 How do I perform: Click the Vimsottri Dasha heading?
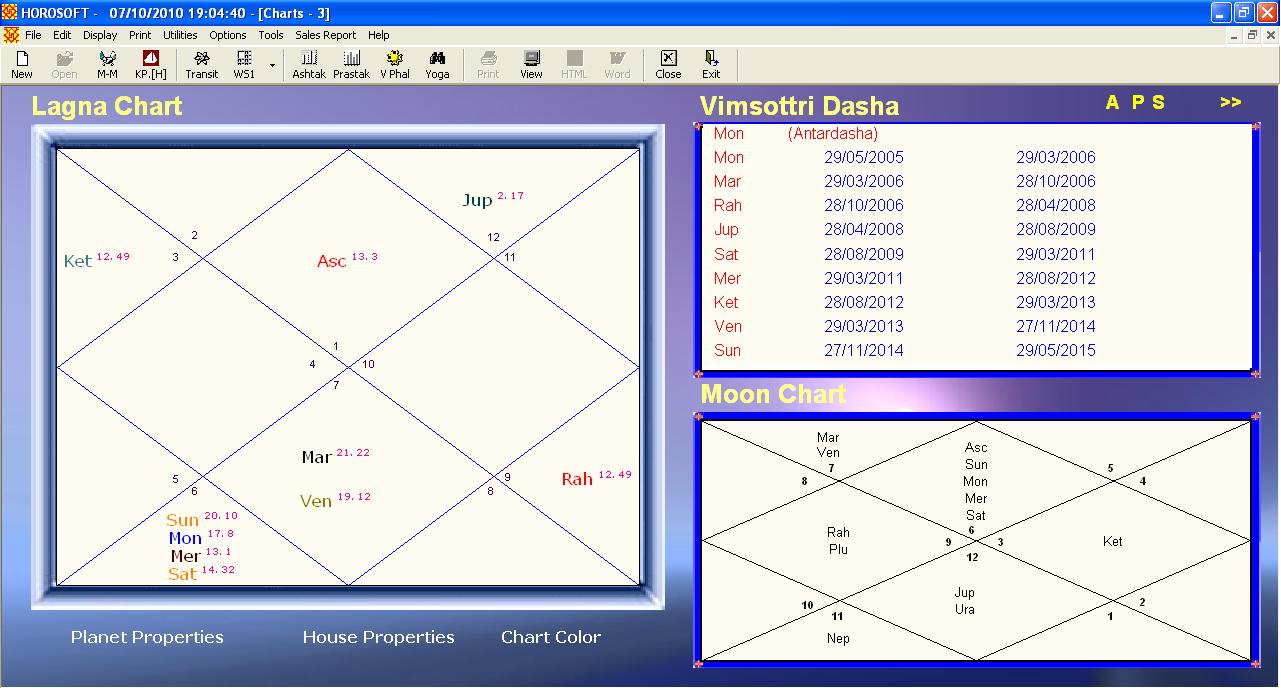click(799, 106)
